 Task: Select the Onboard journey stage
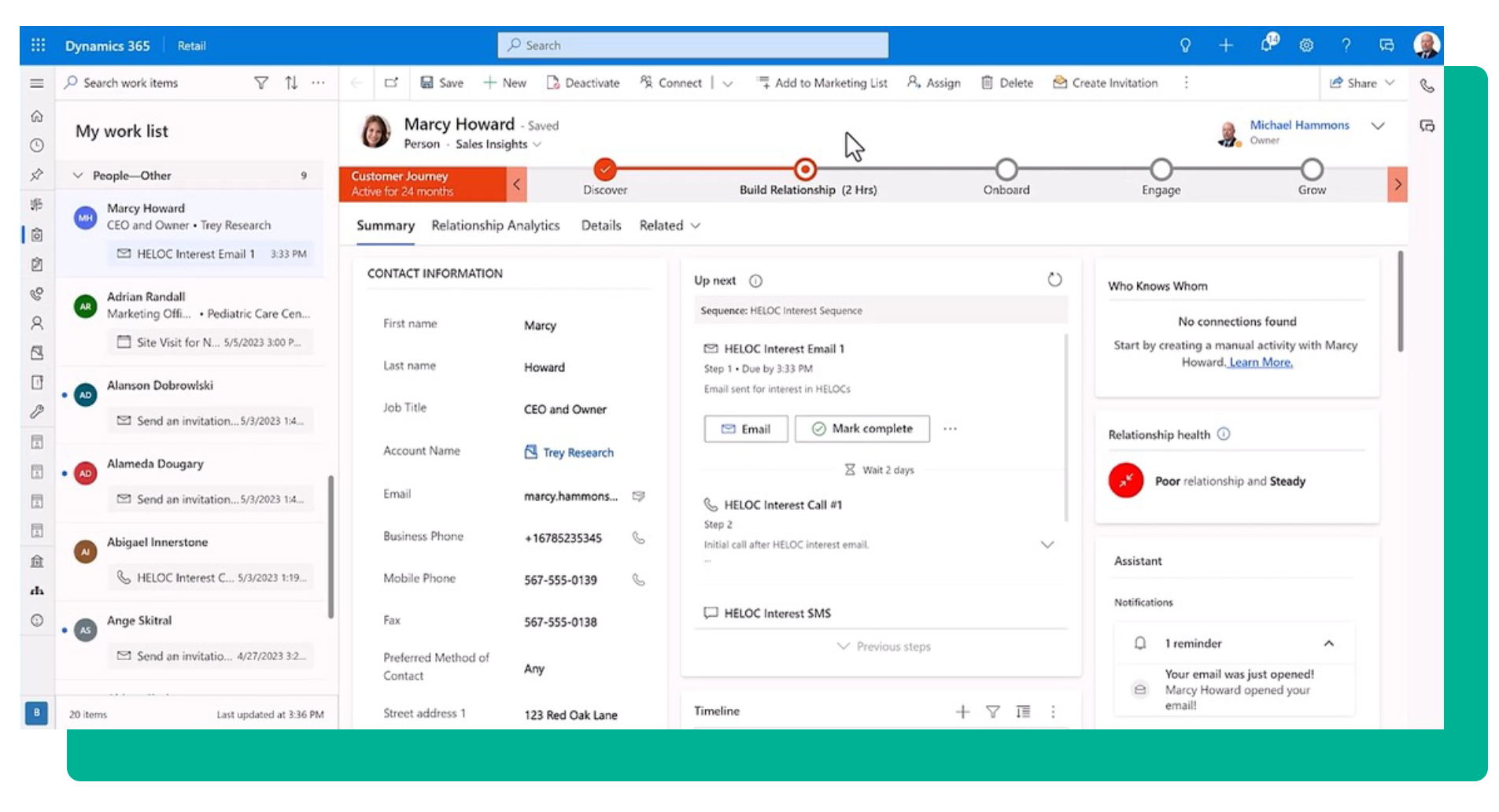coord(1006,170)
